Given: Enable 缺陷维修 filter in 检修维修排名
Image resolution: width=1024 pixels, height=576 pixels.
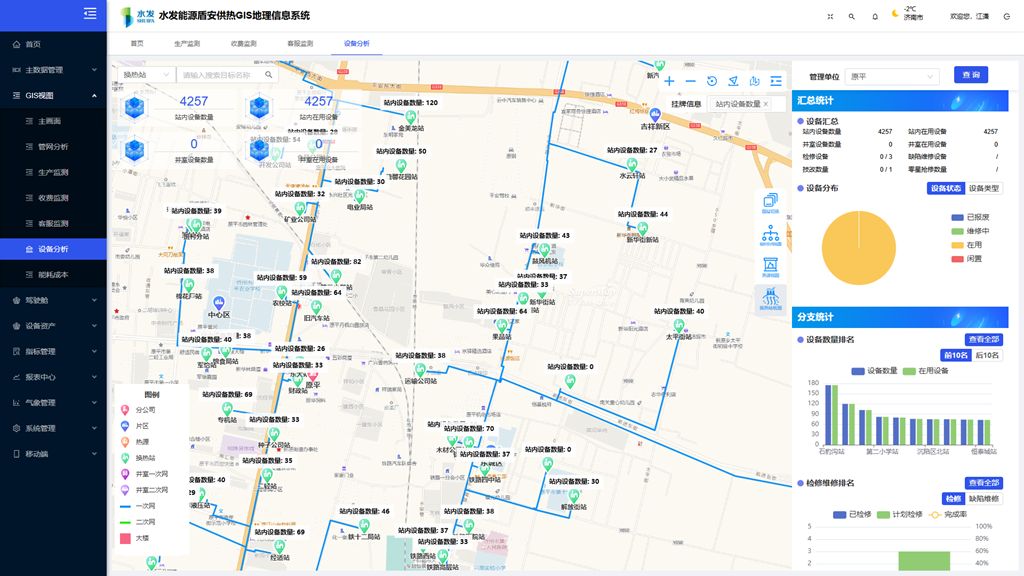Looking at the screenshot, I should (984, 498).
